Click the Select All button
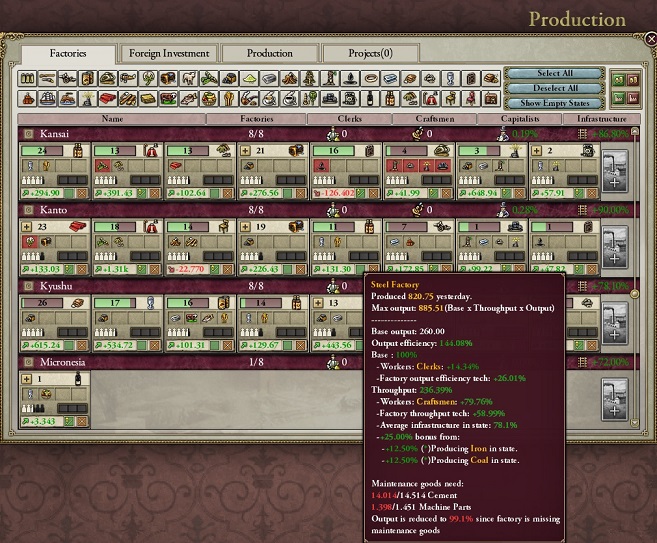This screenshot has height=543, width=657. coord(547,73)
